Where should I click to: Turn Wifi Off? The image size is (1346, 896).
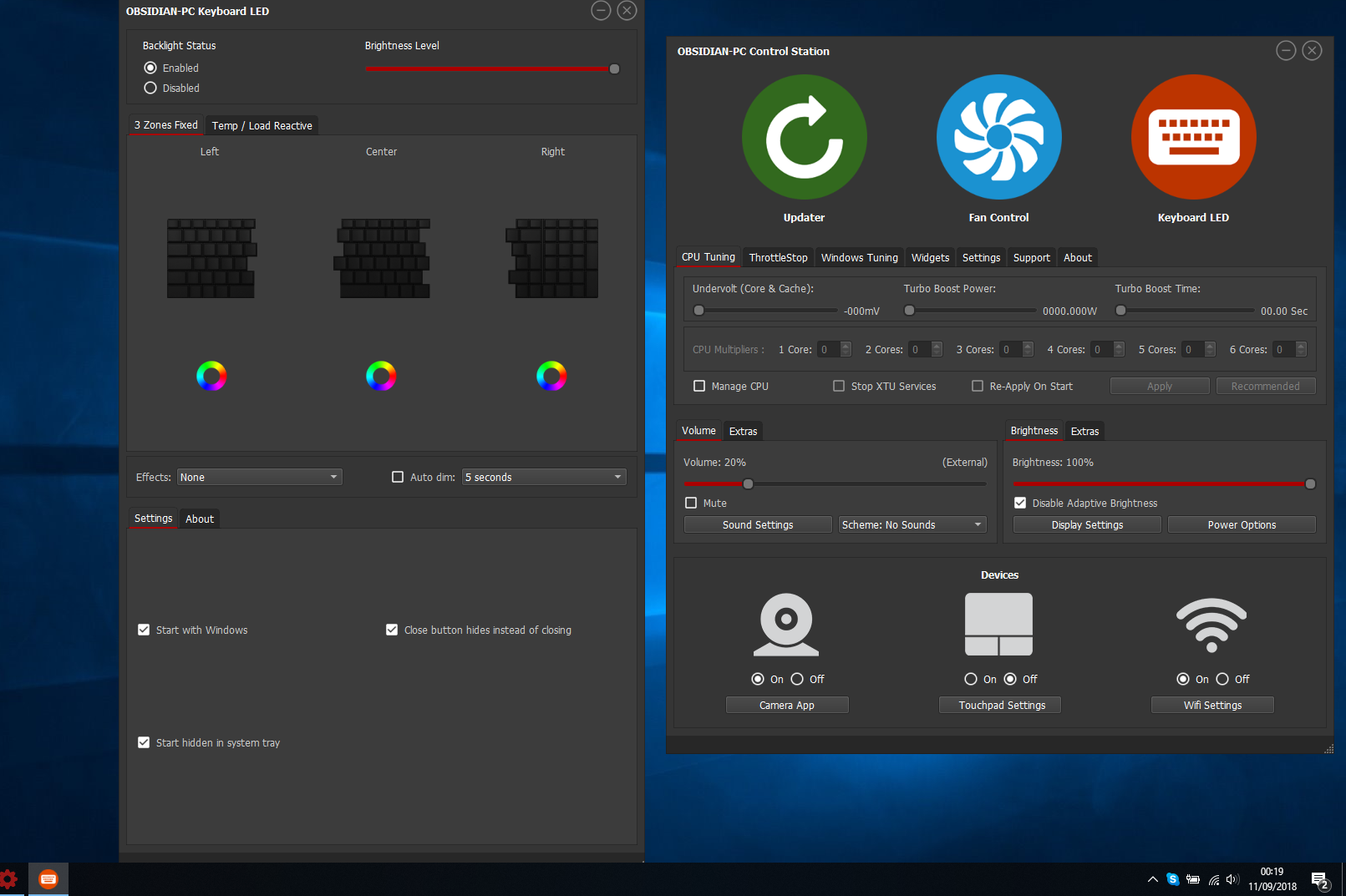tap(1222, 679)
